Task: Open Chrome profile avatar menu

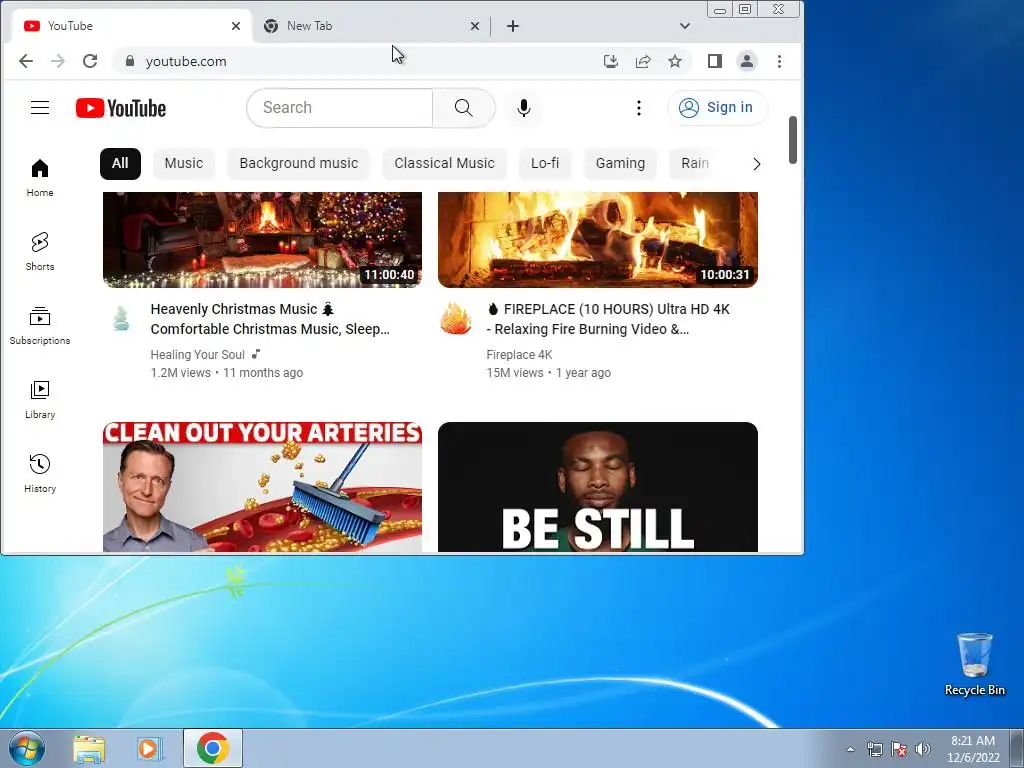Action: click(746, 61)
